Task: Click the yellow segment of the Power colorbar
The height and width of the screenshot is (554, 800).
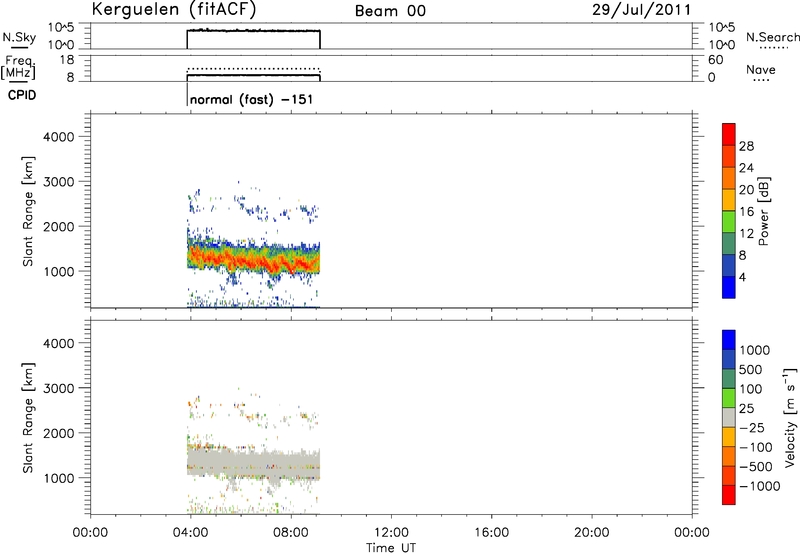Action: coord(729,200)
